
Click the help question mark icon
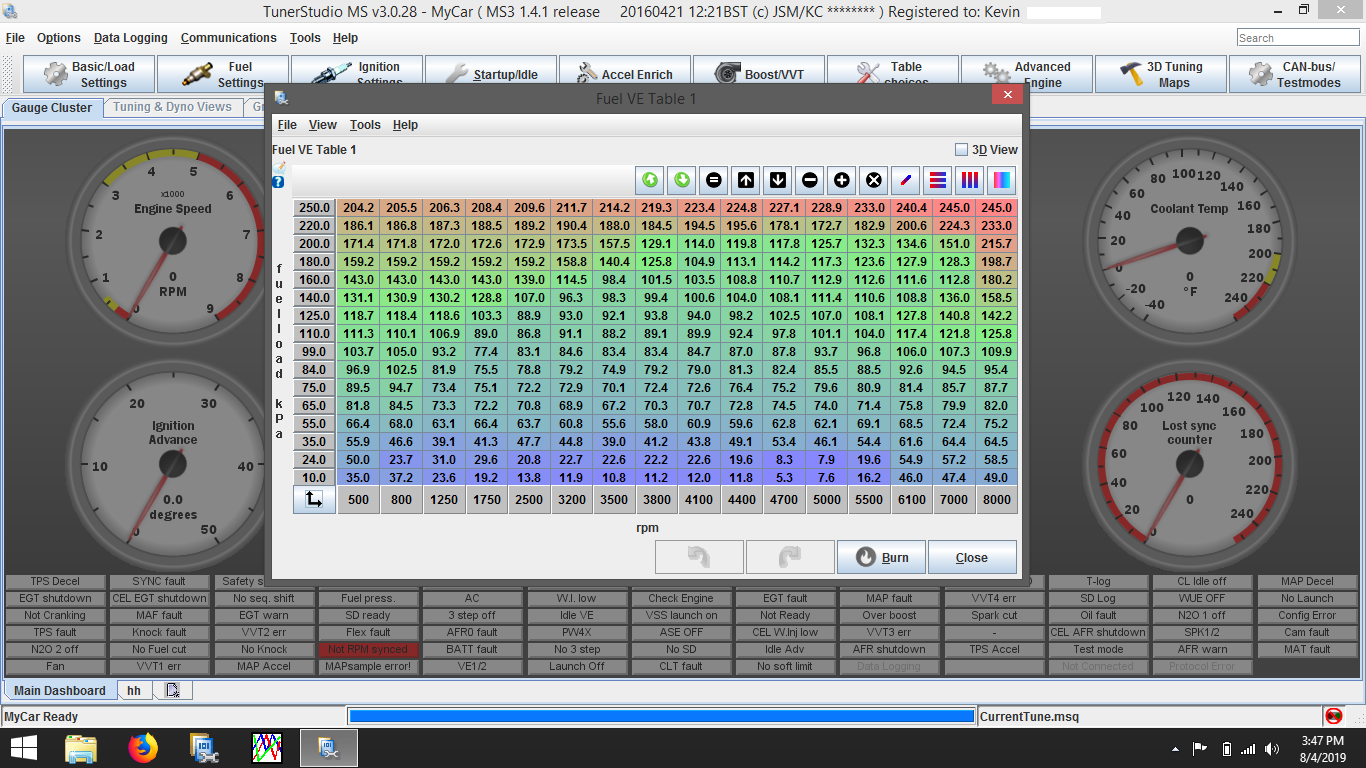point(278,181)
